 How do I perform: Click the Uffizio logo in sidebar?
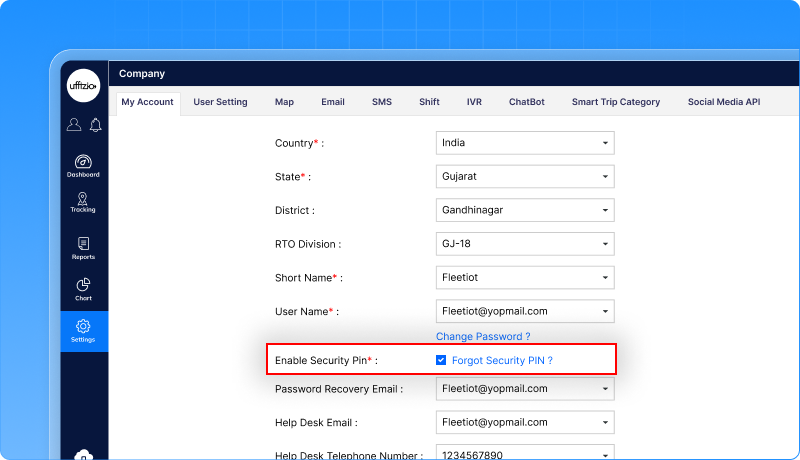click(x=84, y=85)
